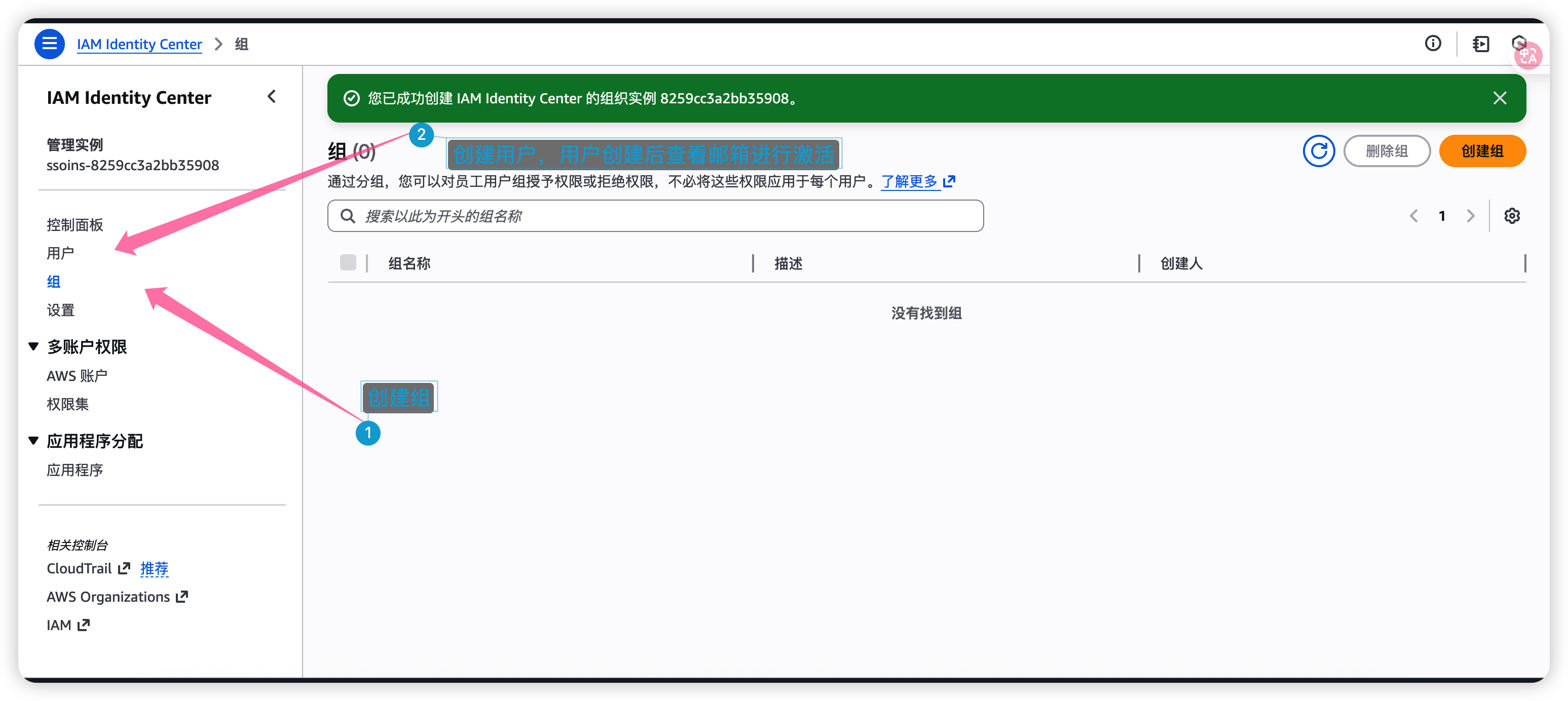Click the external link icon after 了解更多
Image resolution: width=1568 pixels, height=701 pixels.
[948, 181]
